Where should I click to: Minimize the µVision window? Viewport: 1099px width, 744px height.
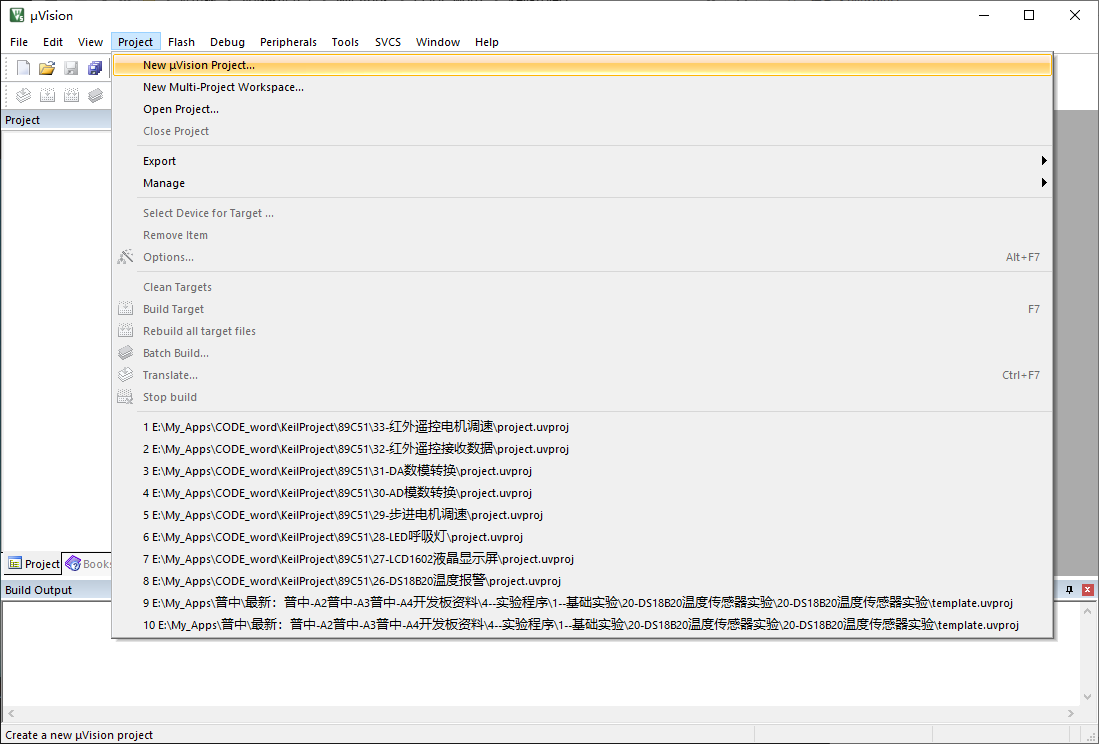[984, 15]
